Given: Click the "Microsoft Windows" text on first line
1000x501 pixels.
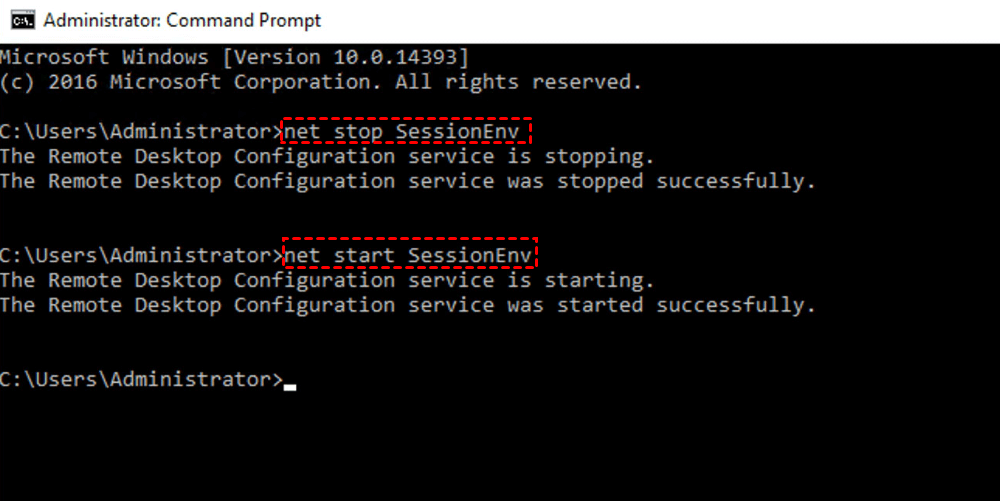Looking at the screenshot, I should (104, 57).
